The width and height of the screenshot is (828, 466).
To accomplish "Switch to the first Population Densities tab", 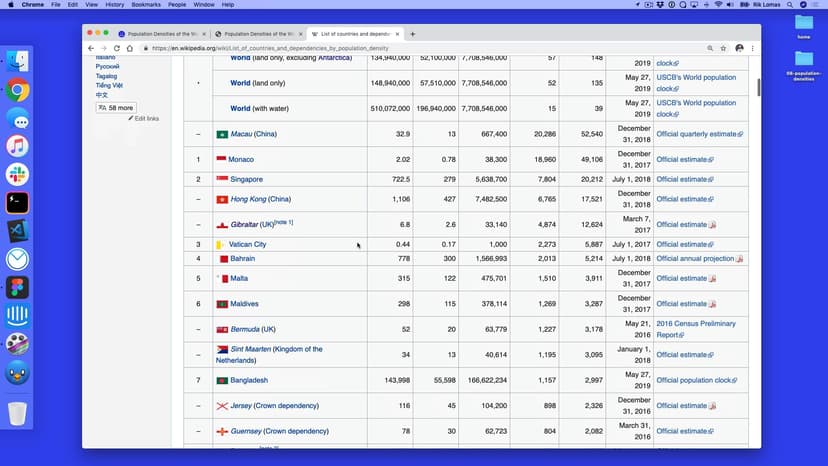I will point(160,34).
